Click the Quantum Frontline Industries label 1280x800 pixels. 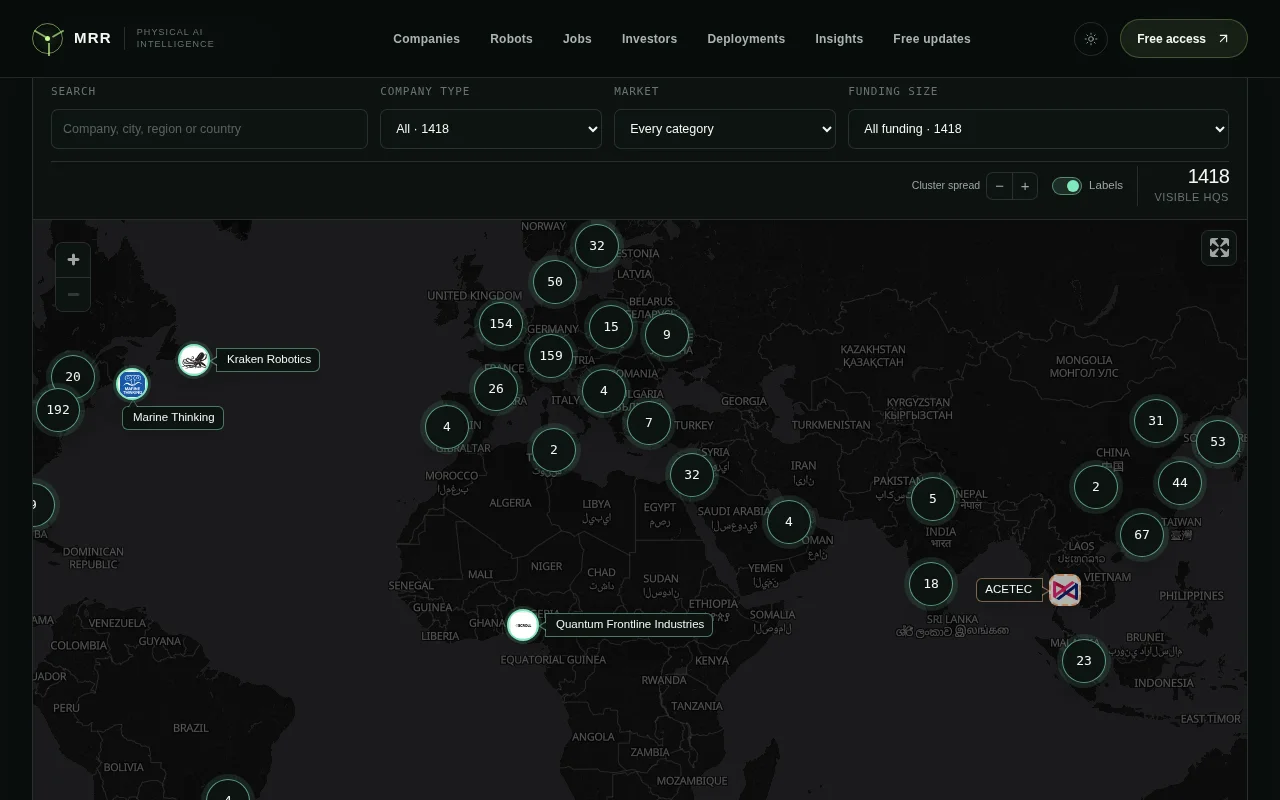click(630, 624)
